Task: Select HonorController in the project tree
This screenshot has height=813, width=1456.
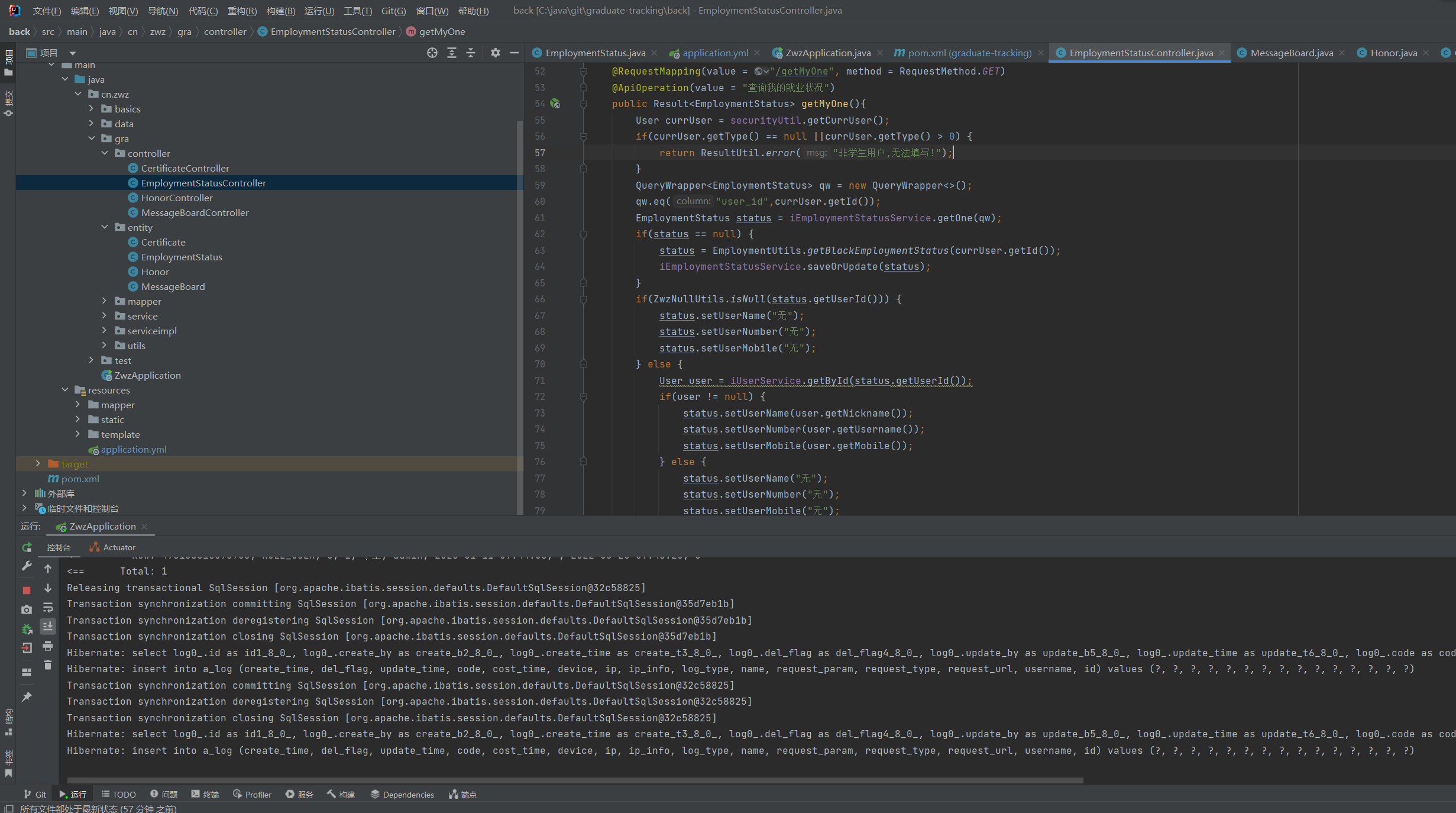Action: 177,198
